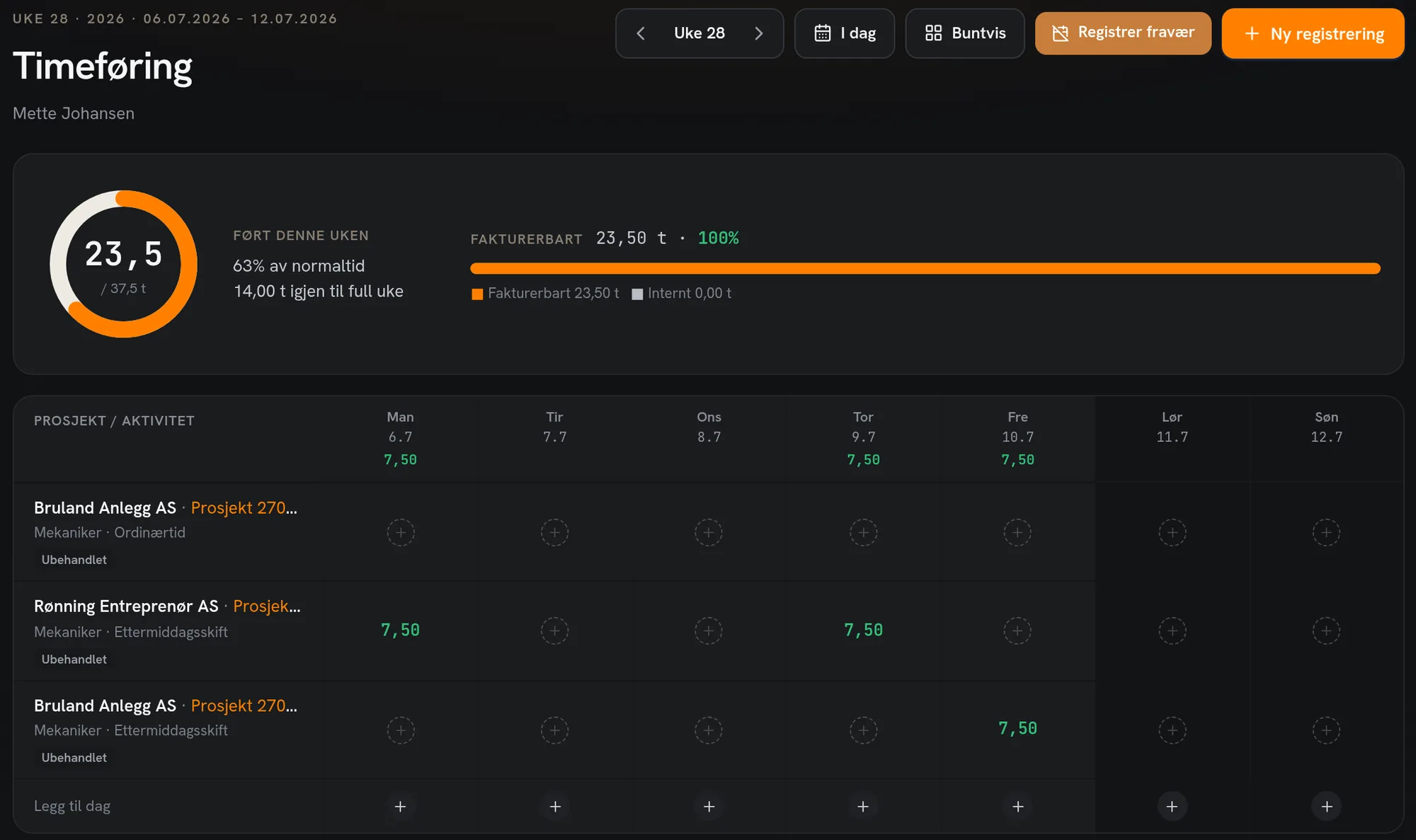Click plus in Legg til dag for Wednesday
The width and height of the screenshot is (1416, 840).
pyautogui.click(x=709, y=806)
